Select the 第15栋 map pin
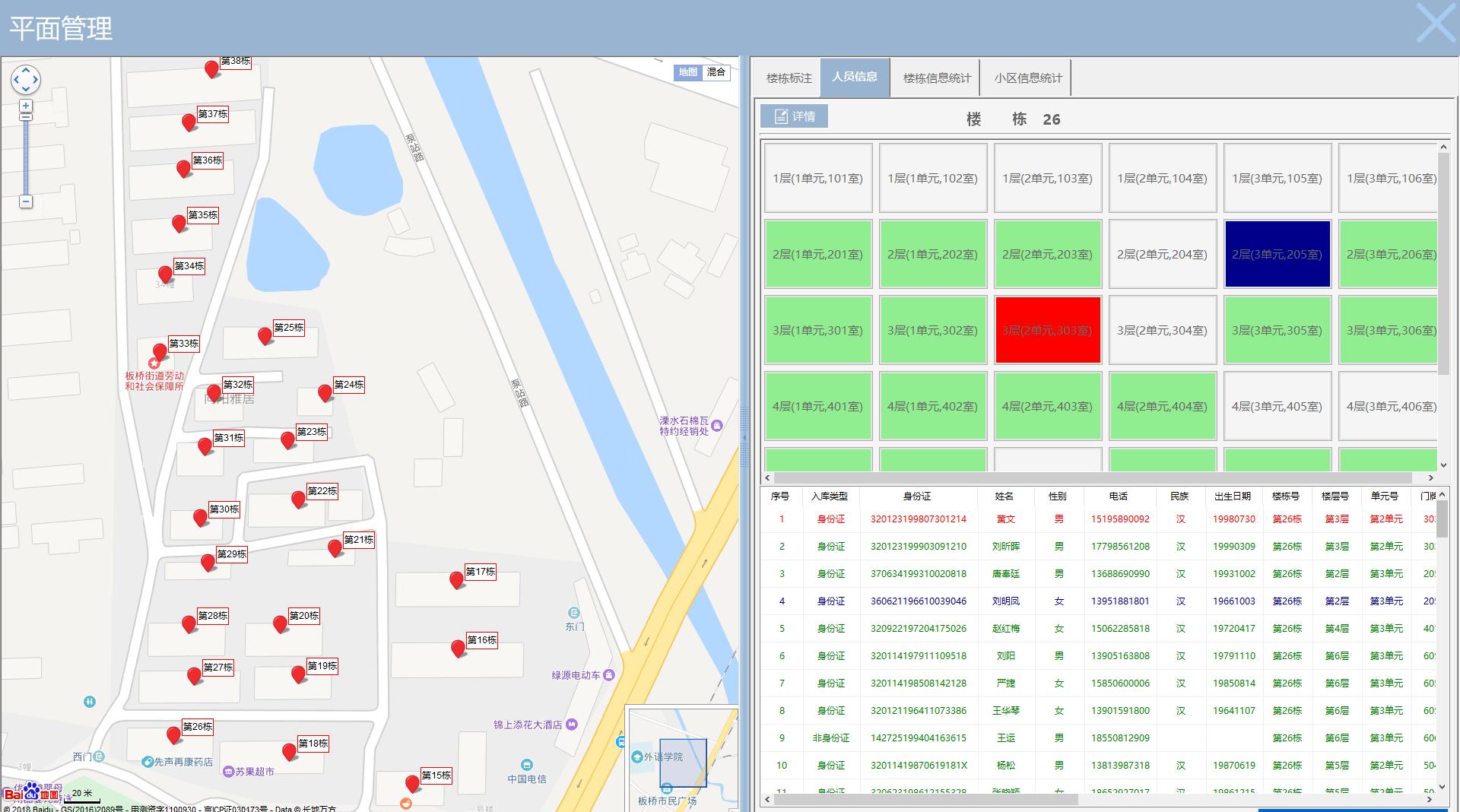Screen dimensions: 1460x812 click(412, 783)
